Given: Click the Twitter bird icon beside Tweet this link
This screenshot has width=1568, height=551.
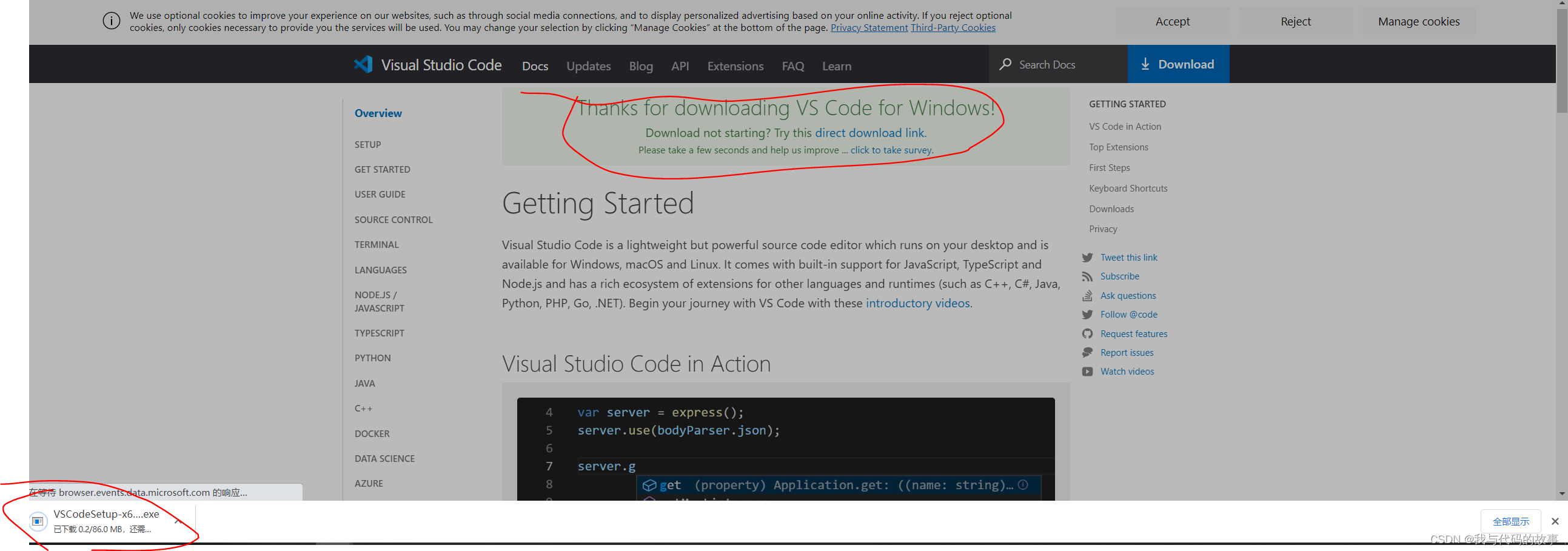Looking at the screenshot, I should 1087,258.
